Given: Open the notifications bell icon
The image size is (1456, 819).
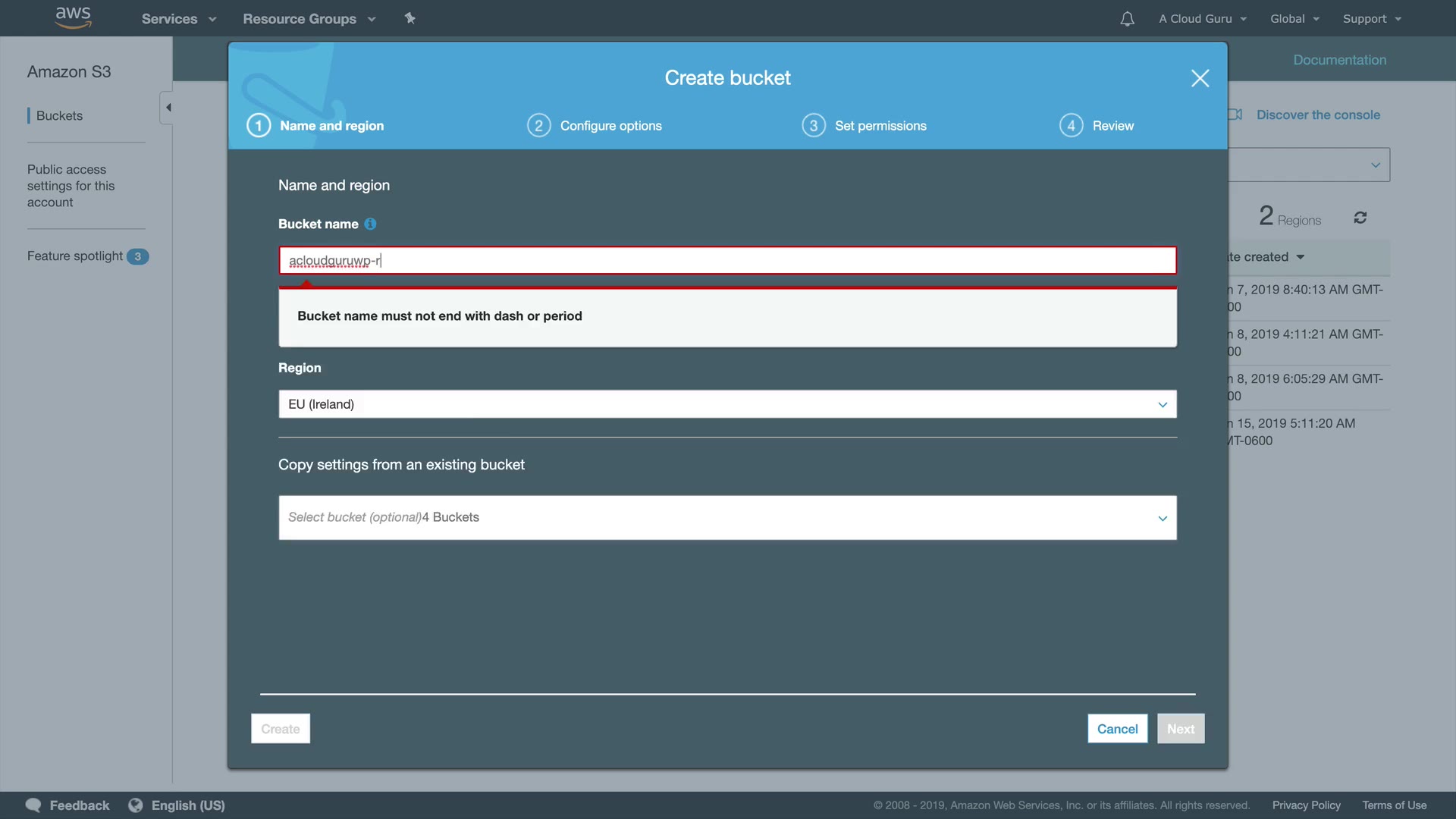Looking at the screenshot, I should coord(1127,19).
